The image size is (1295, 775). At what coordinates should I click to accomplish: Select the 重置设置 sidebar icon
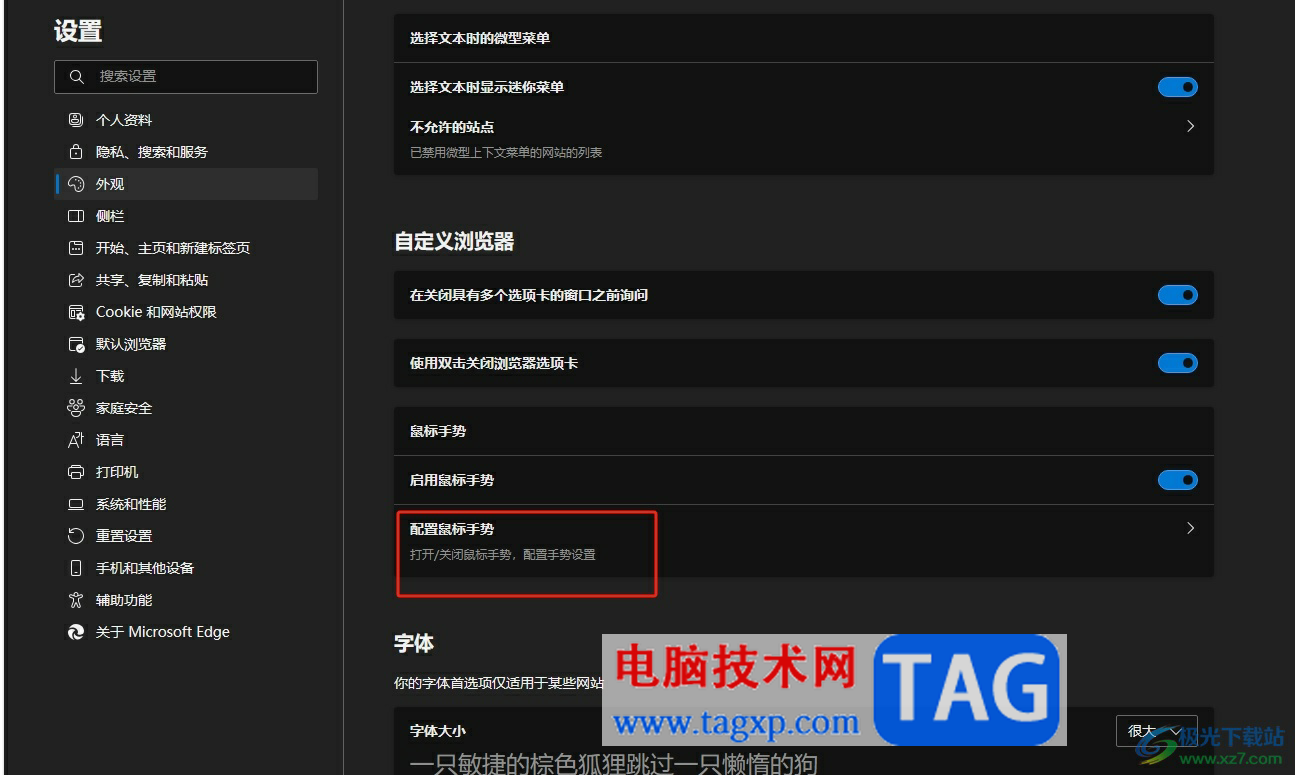click(77, 535)
